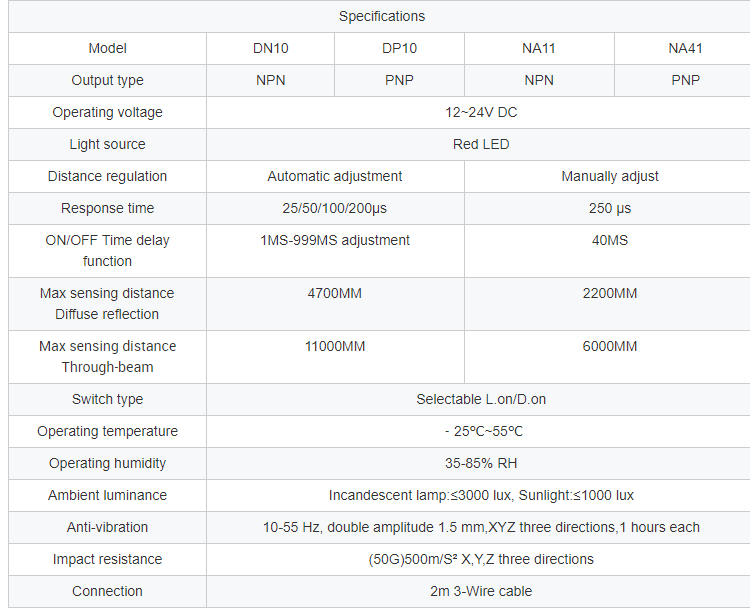
Task: Click the Anti-vibration row label
Action: click(x=107, y=527)
